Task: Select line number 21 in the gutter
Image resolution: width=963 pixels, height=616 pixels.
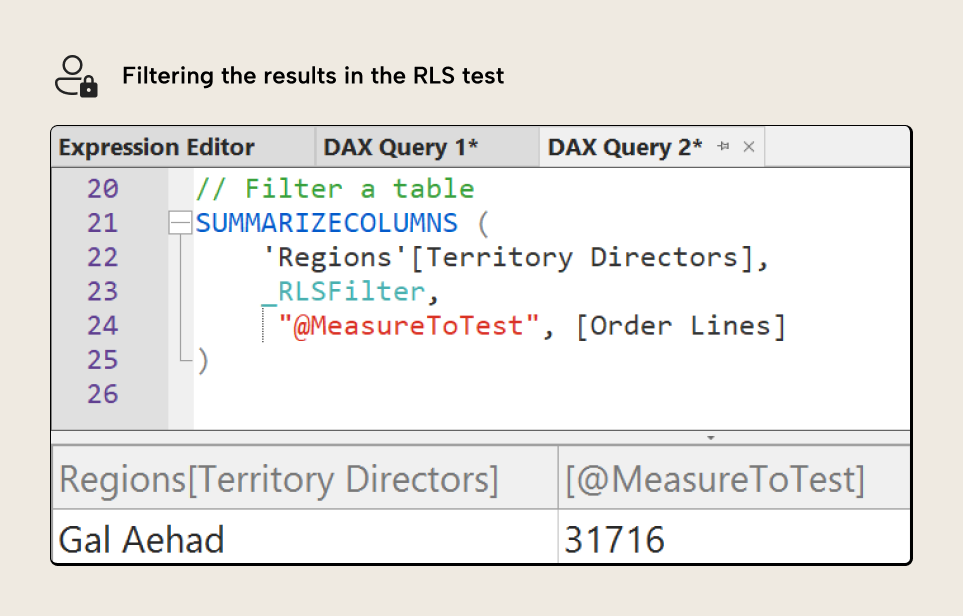Action: tap(101, 222)
